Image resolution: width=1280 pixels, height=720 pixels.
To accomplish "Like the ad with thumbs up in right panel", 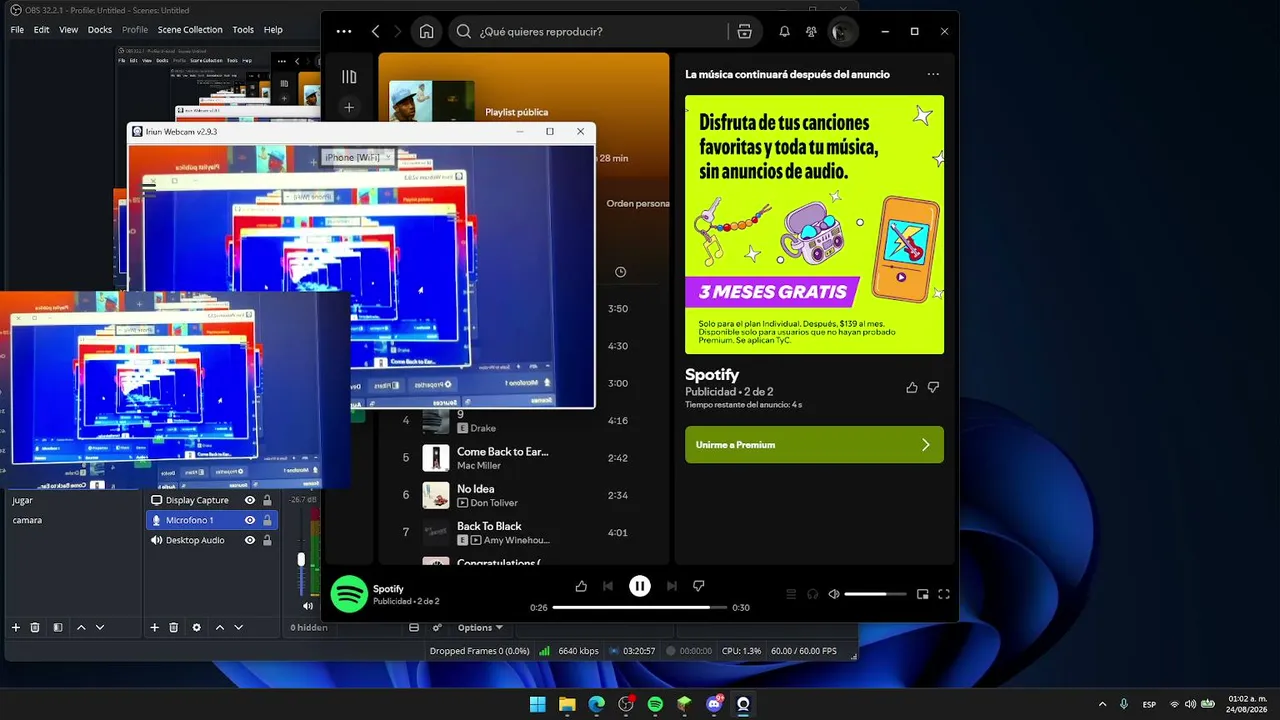I will click(x=911, y=387).
